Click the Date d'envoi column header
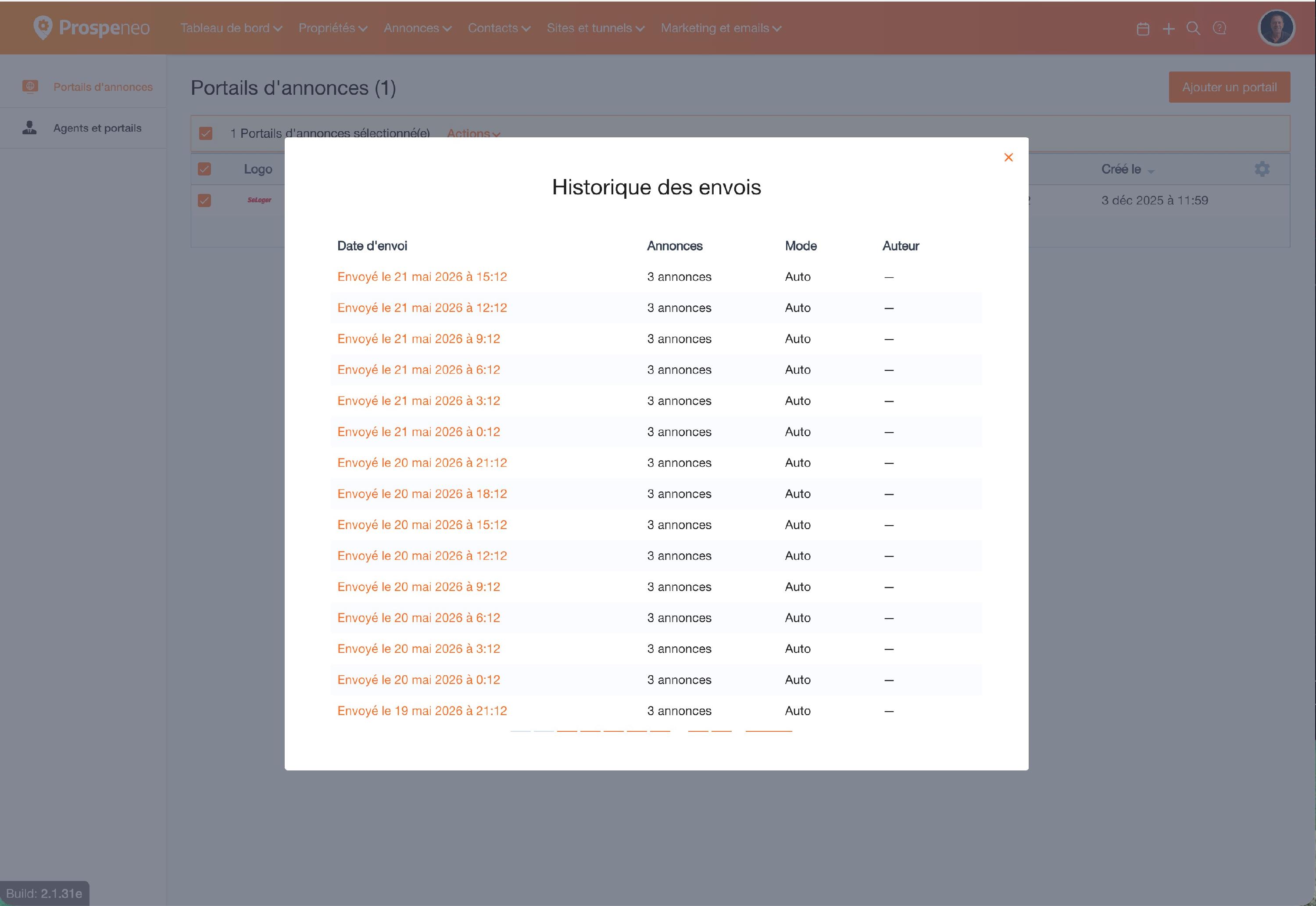The height and width of the screenshot is (906, 1316). point(372,246)
